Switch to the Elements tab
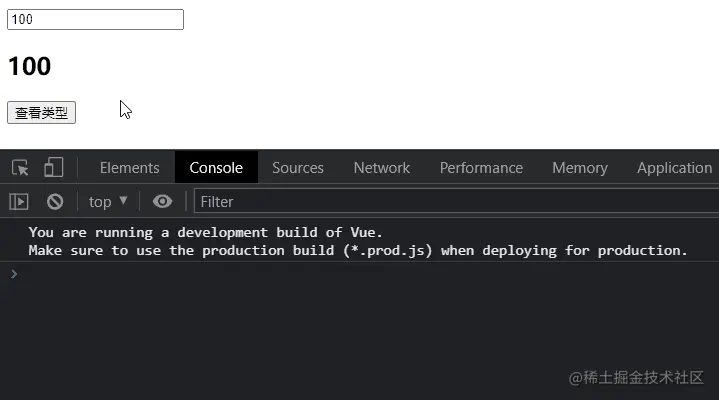Image resolution: width=719 pixels, height=400 pixels. 130,168
